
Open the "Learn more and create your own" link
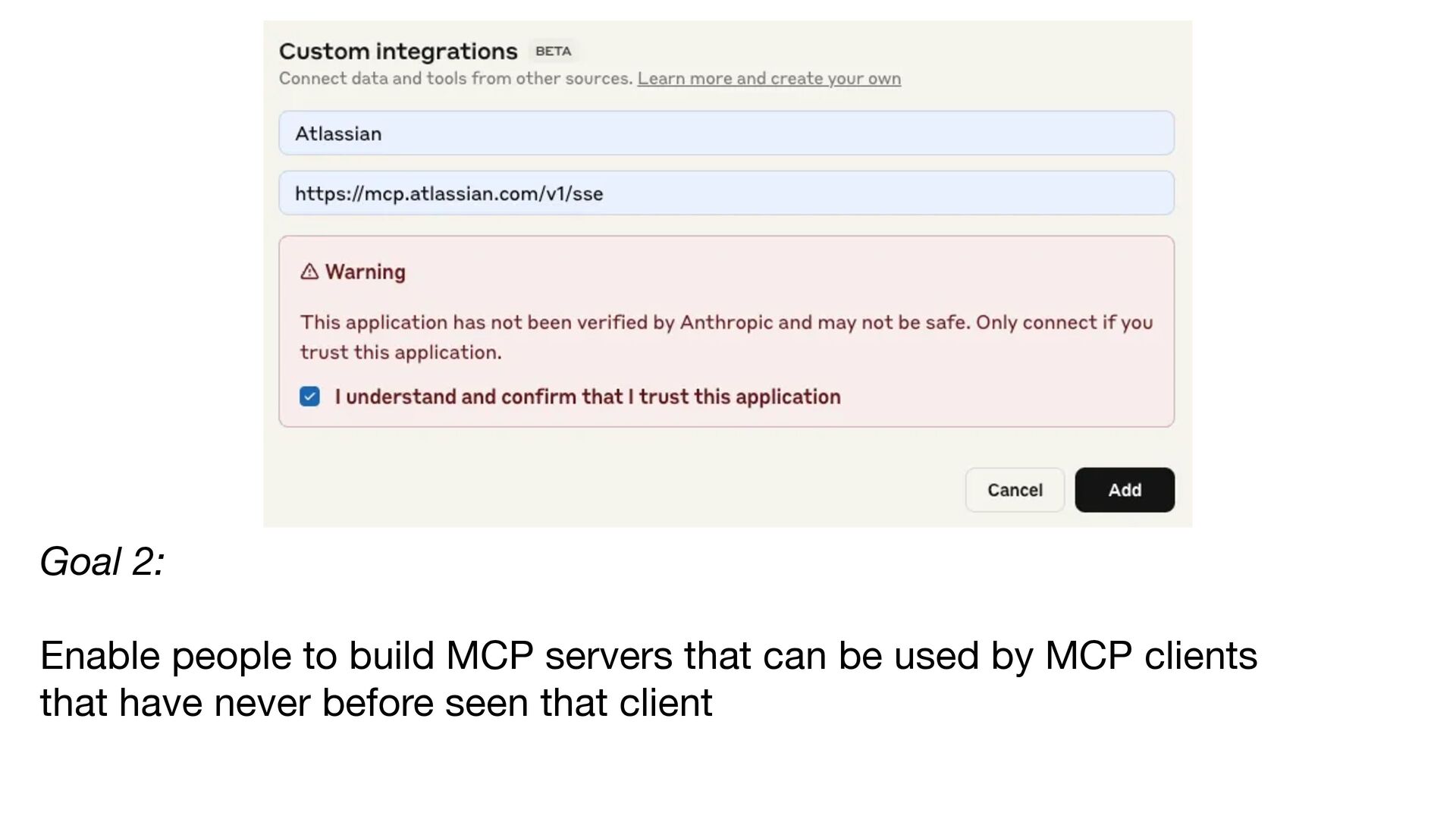pyautogui.click(x=768, y=79)
